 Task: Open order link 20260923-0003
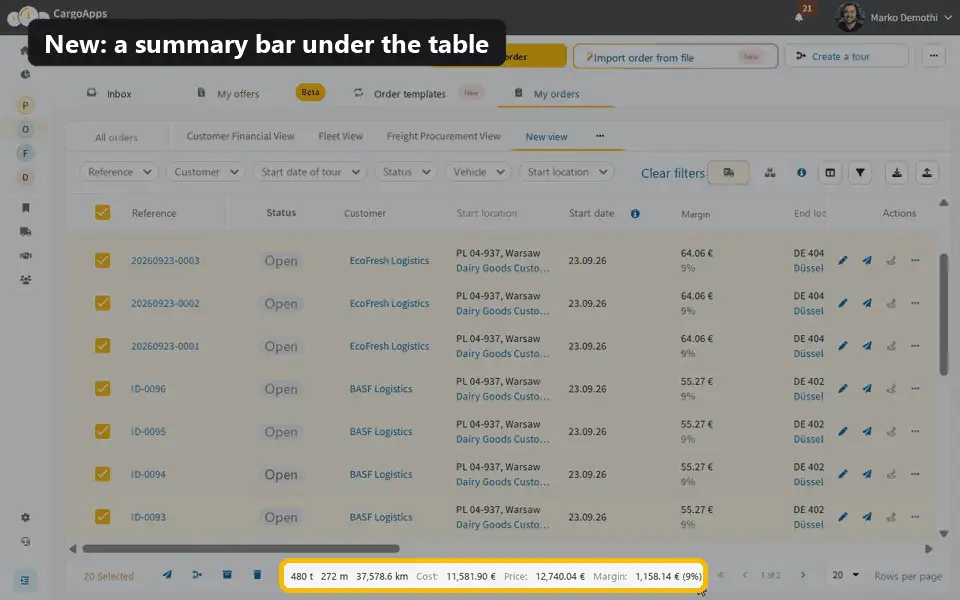(x=165, y=260)
